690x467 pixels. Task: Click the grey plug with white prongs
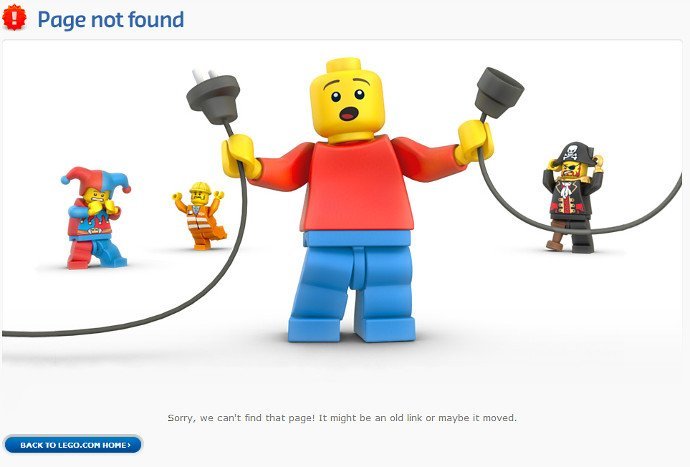[213, 96]
